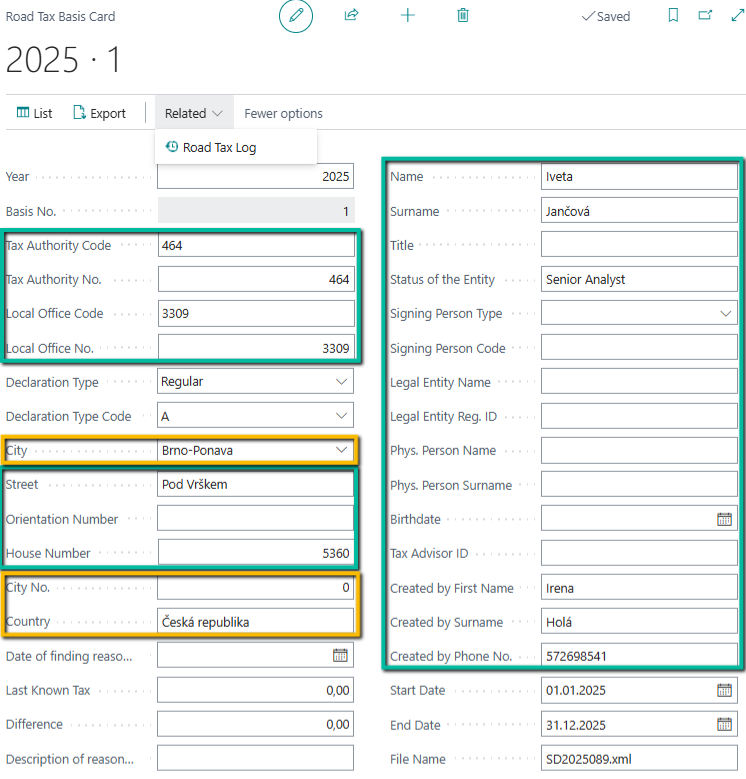Viewport: 746px width, 779px height.
Task: Click the pencil edit icon
Action: click(x=296, y=16)
